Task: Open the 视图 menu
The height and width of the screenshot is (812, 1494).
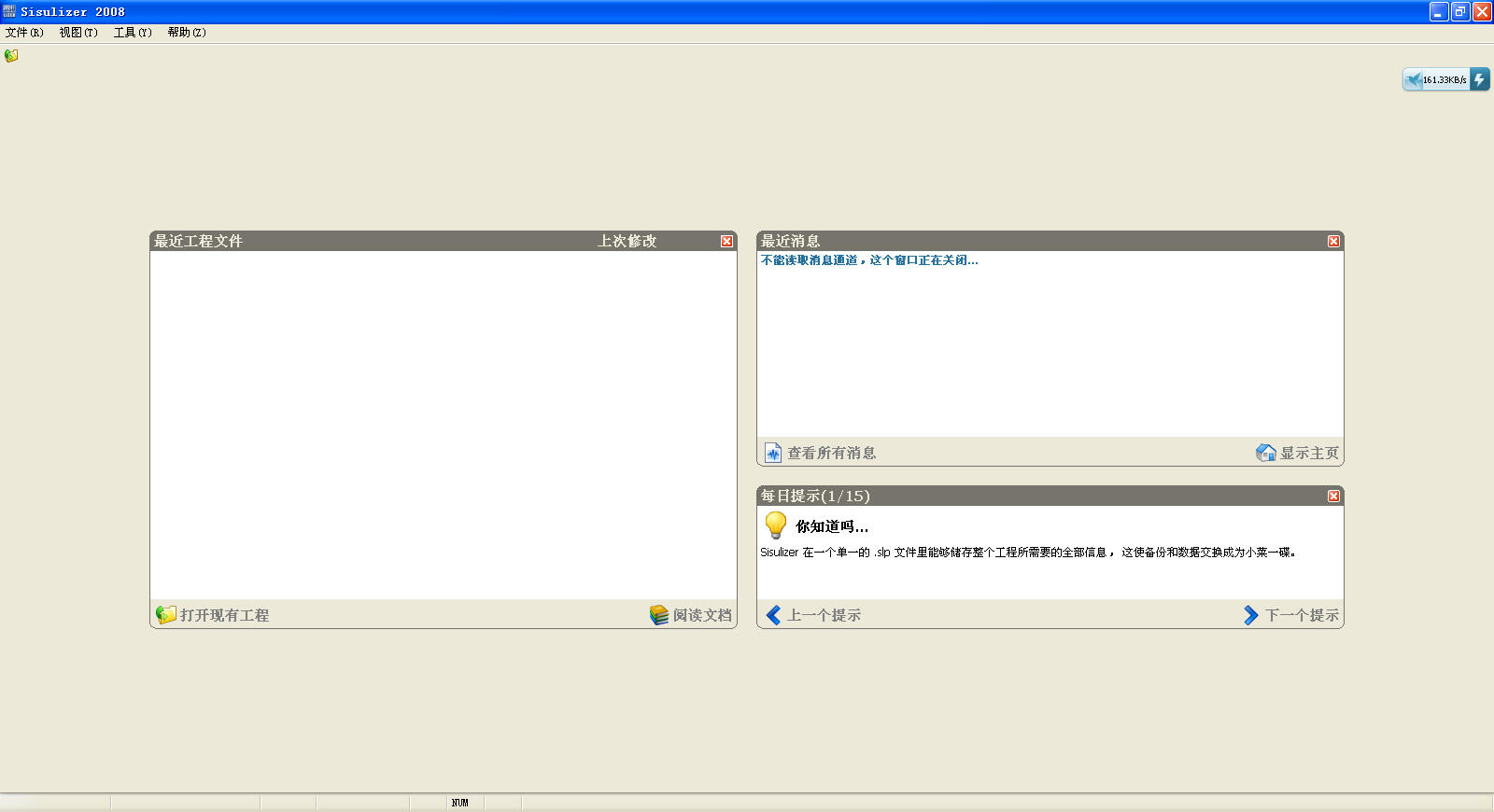Action: [x=78, y=33]
